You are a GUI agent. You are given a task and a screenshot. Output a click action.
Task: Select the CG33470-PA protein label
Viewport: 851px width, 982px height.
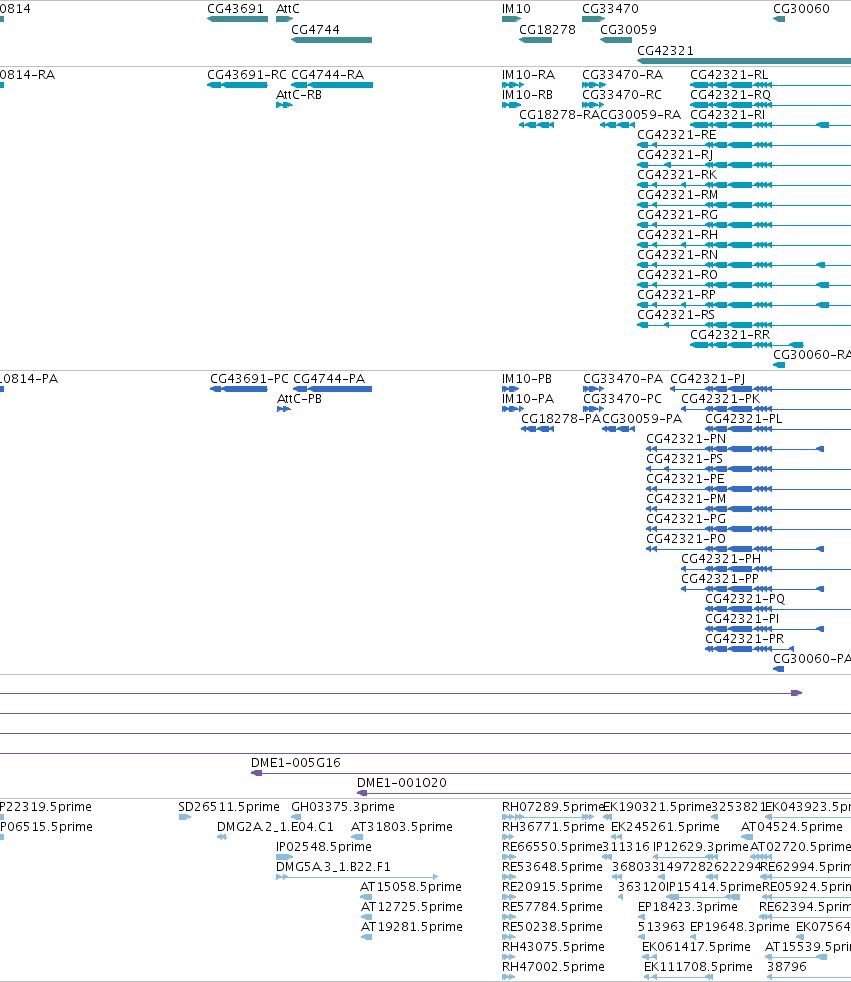[x=623, y=379]
